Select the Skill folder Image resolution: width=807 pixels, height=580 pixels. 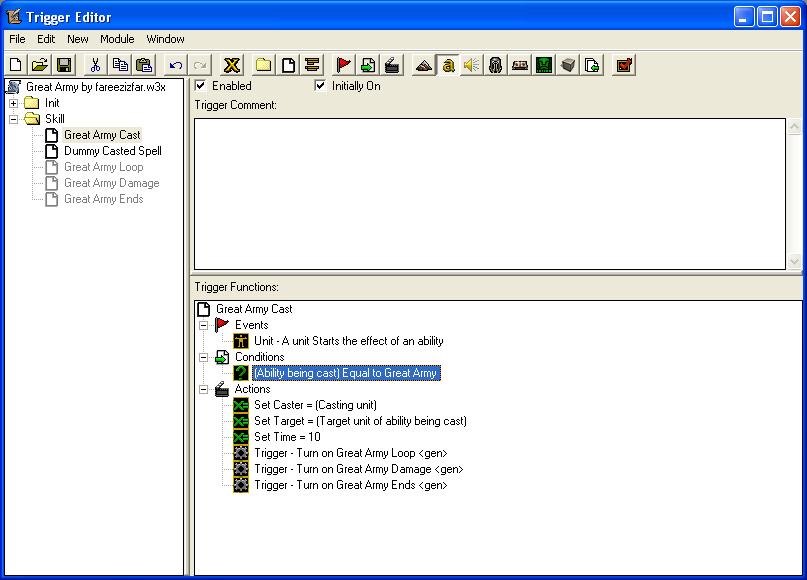point(55,119)
